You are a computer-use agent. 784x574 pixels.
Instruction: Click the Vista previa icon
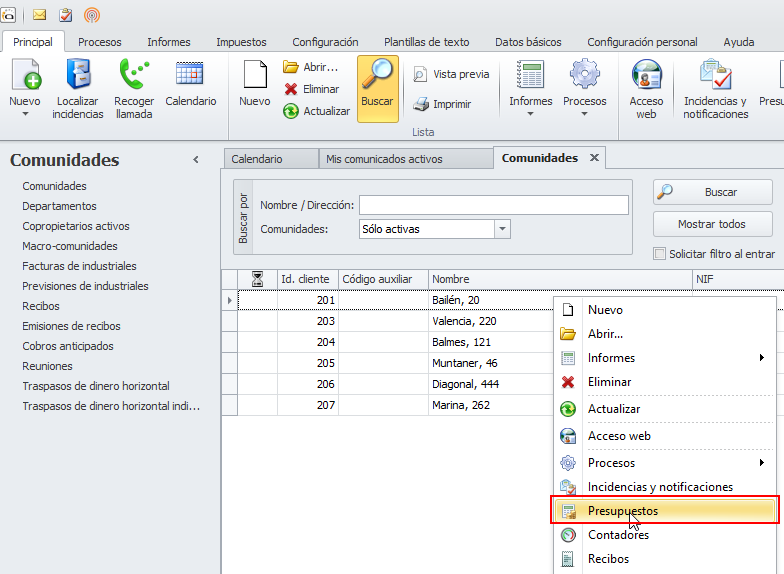[x=421, y=75]
